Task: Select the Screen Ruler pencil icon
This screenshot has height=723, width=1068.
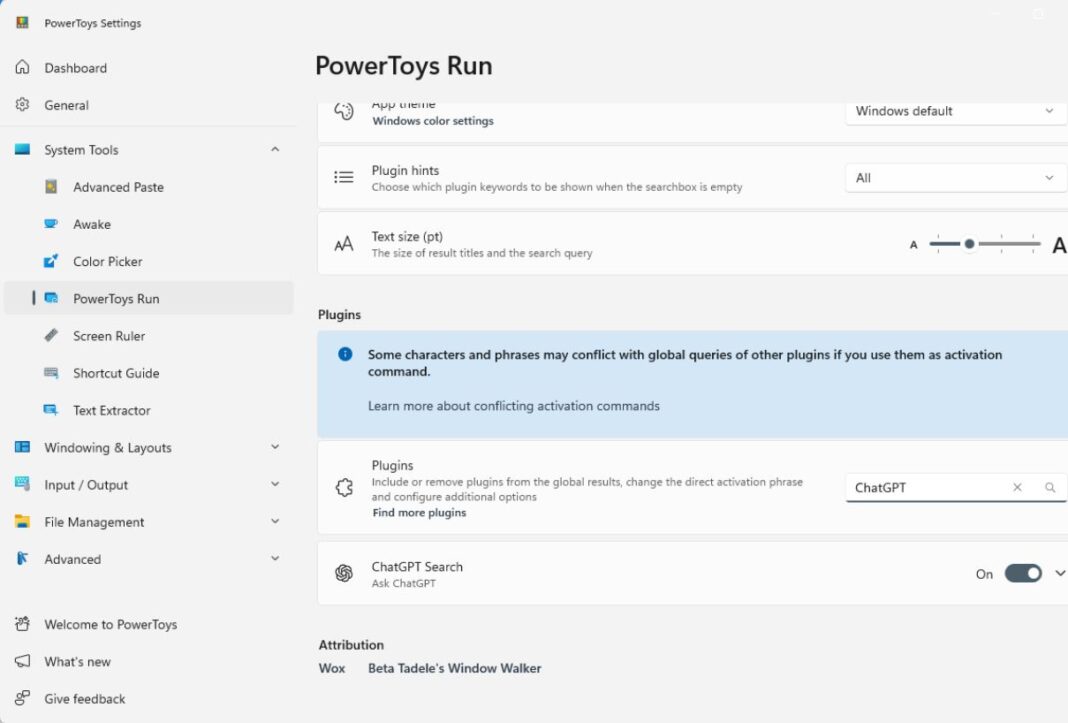Action: (50, 336)
